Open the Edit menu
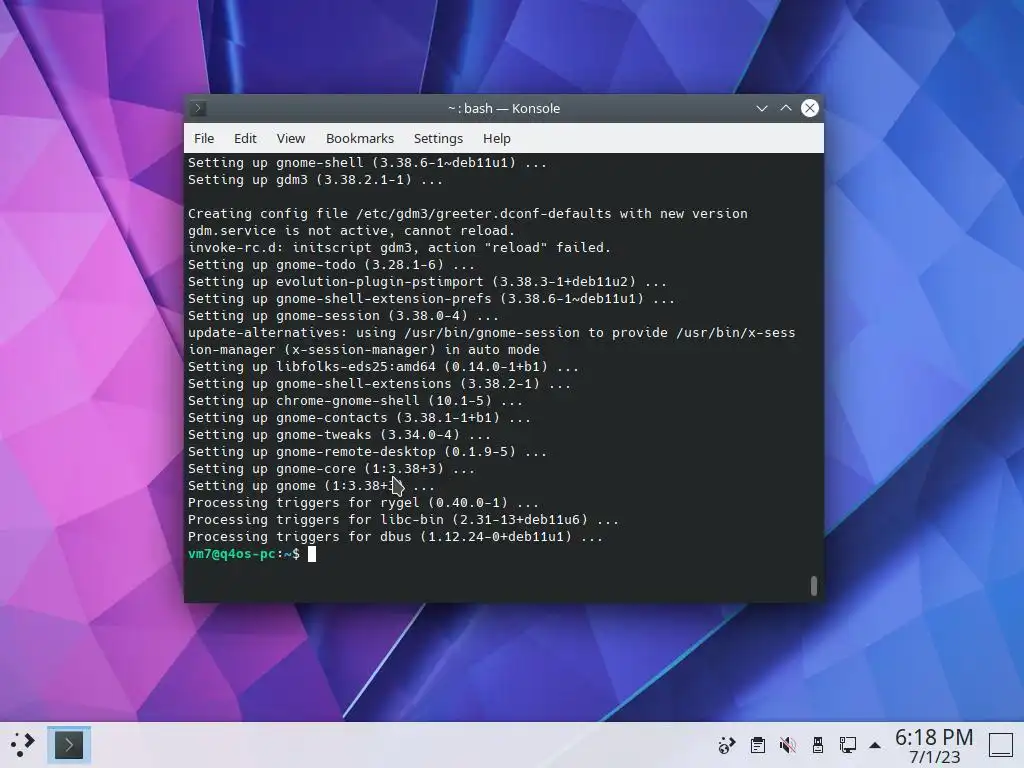The height and width of the screenshot is (768, 1024). click(245, 138)
